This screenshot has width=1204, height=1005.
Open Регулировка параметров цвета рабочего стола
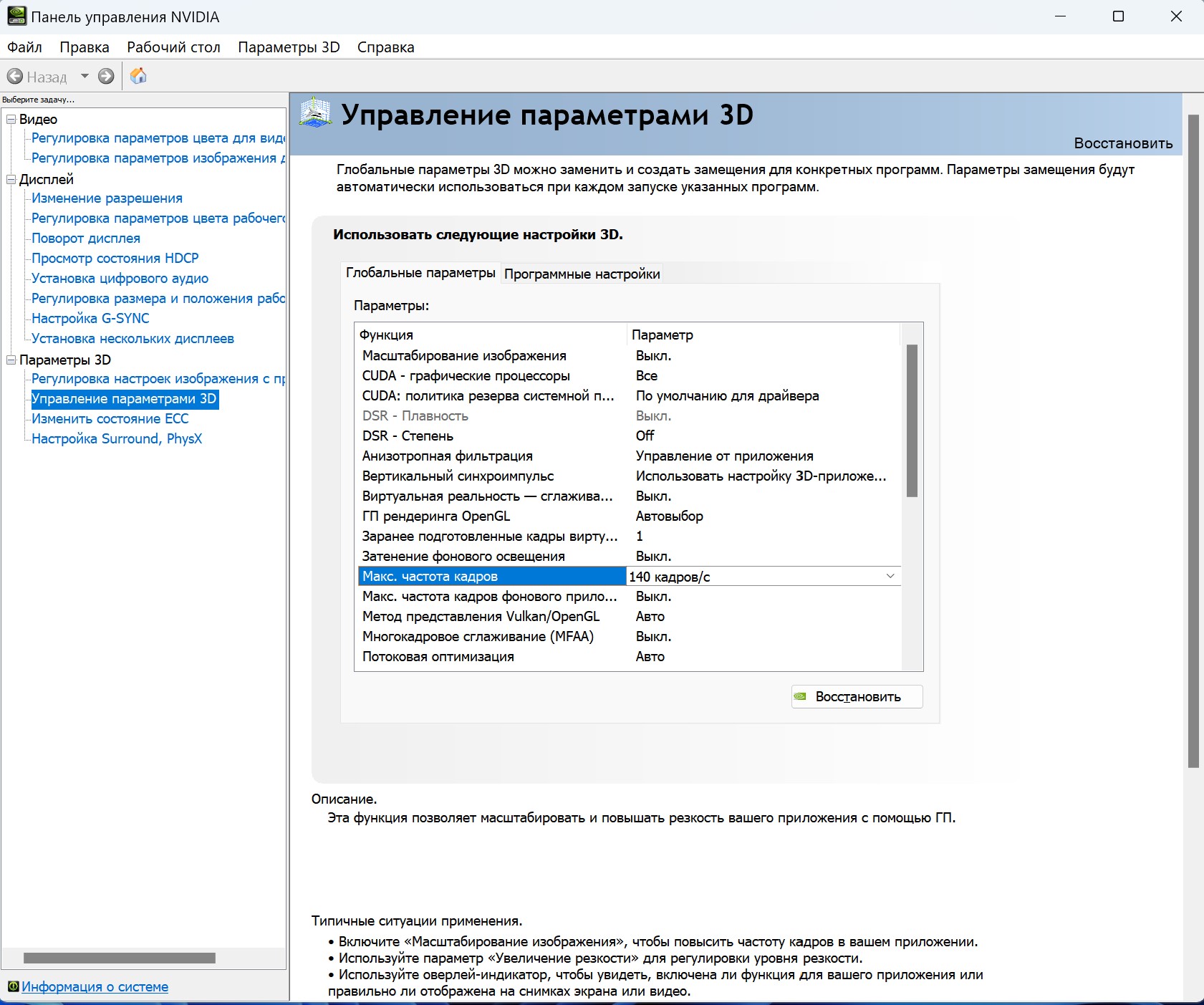tap(158, 218)
